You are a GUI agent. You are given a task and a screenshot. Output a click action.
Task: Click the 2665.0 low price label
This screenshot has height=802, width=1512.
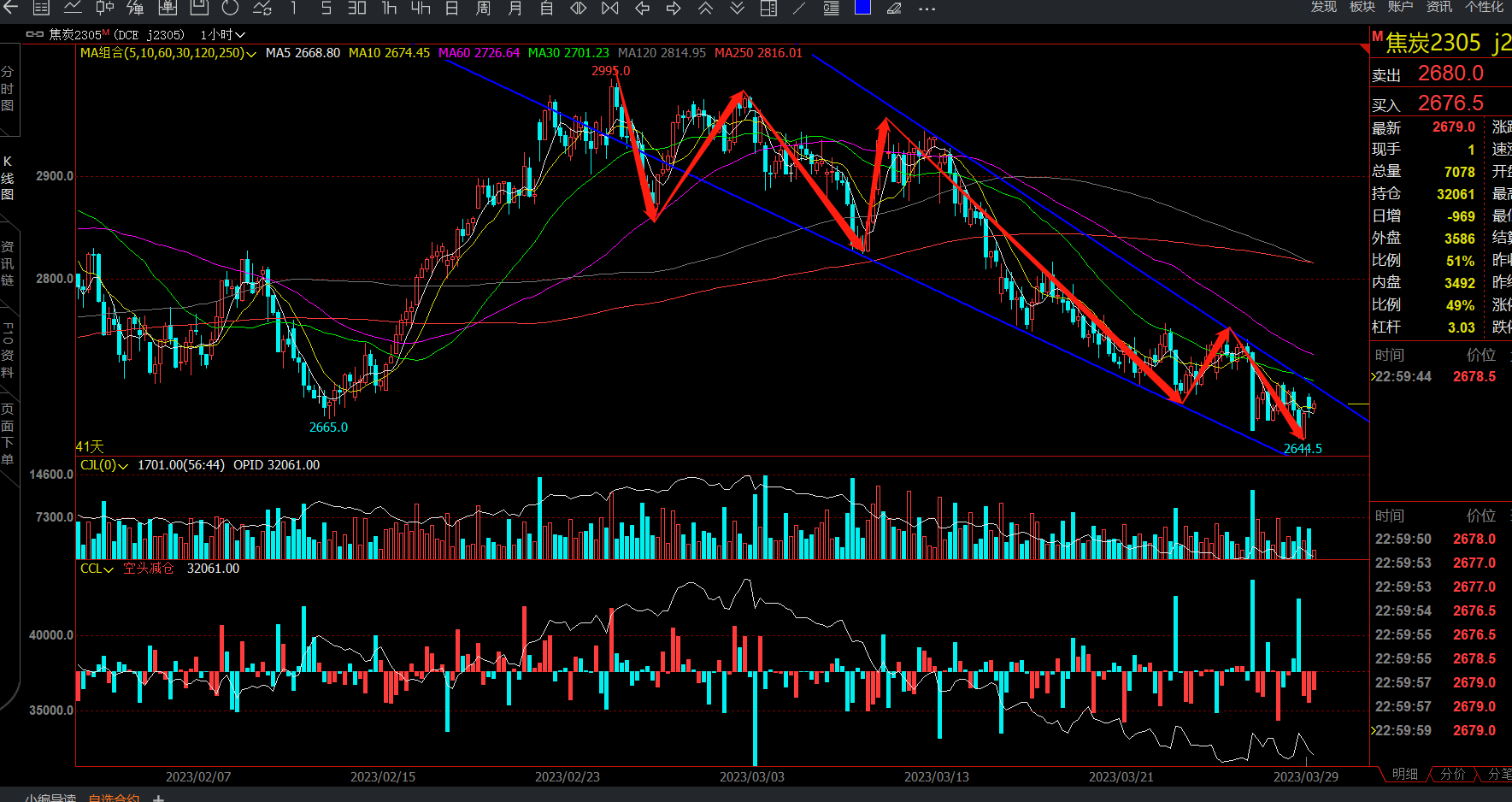pos(328,428)
